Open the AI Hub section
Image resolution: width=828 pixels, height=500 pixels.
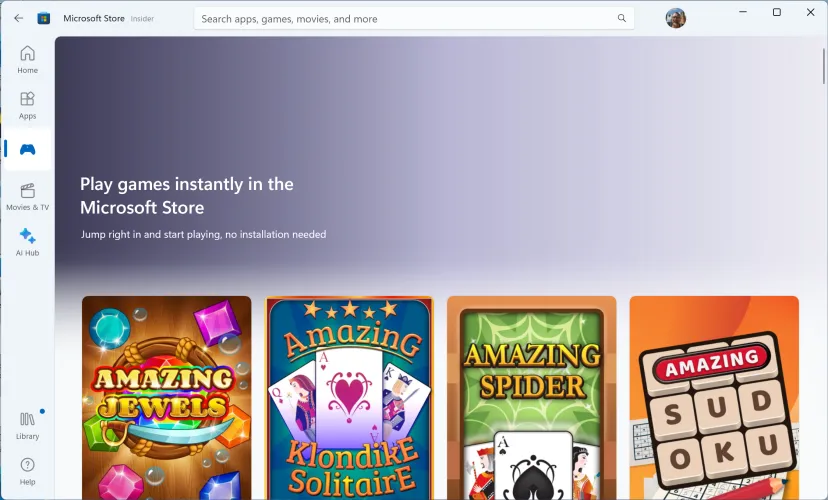(27, 241)
